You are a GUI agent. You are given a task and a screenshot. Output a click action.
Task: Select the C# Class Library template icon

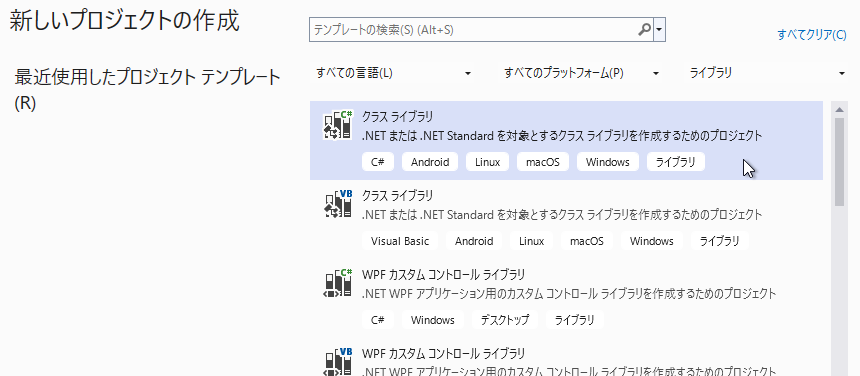[x=338, y=126]
